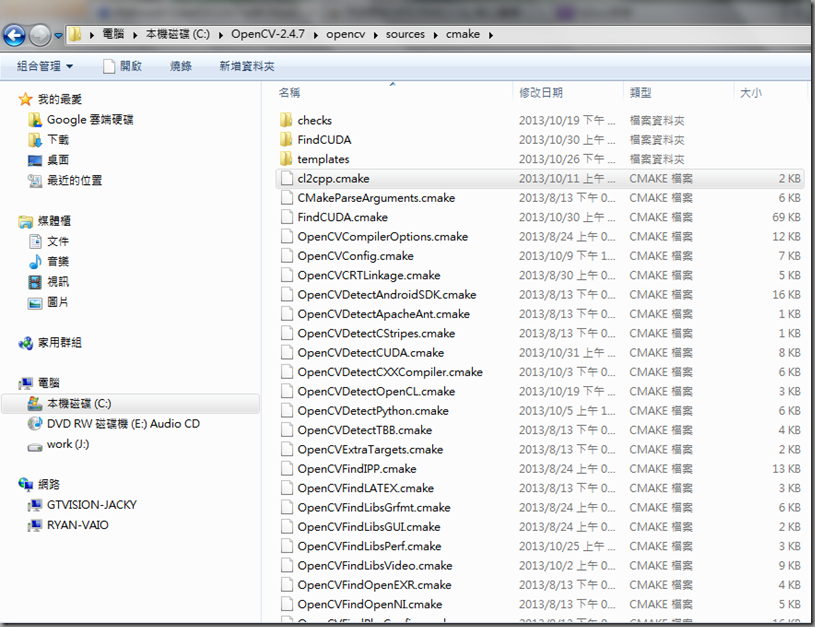The height and width of the screenshot is (627, 815).
Task: Select file OpenCVCompilerOptions.cmake
Action: coord(383,237)
